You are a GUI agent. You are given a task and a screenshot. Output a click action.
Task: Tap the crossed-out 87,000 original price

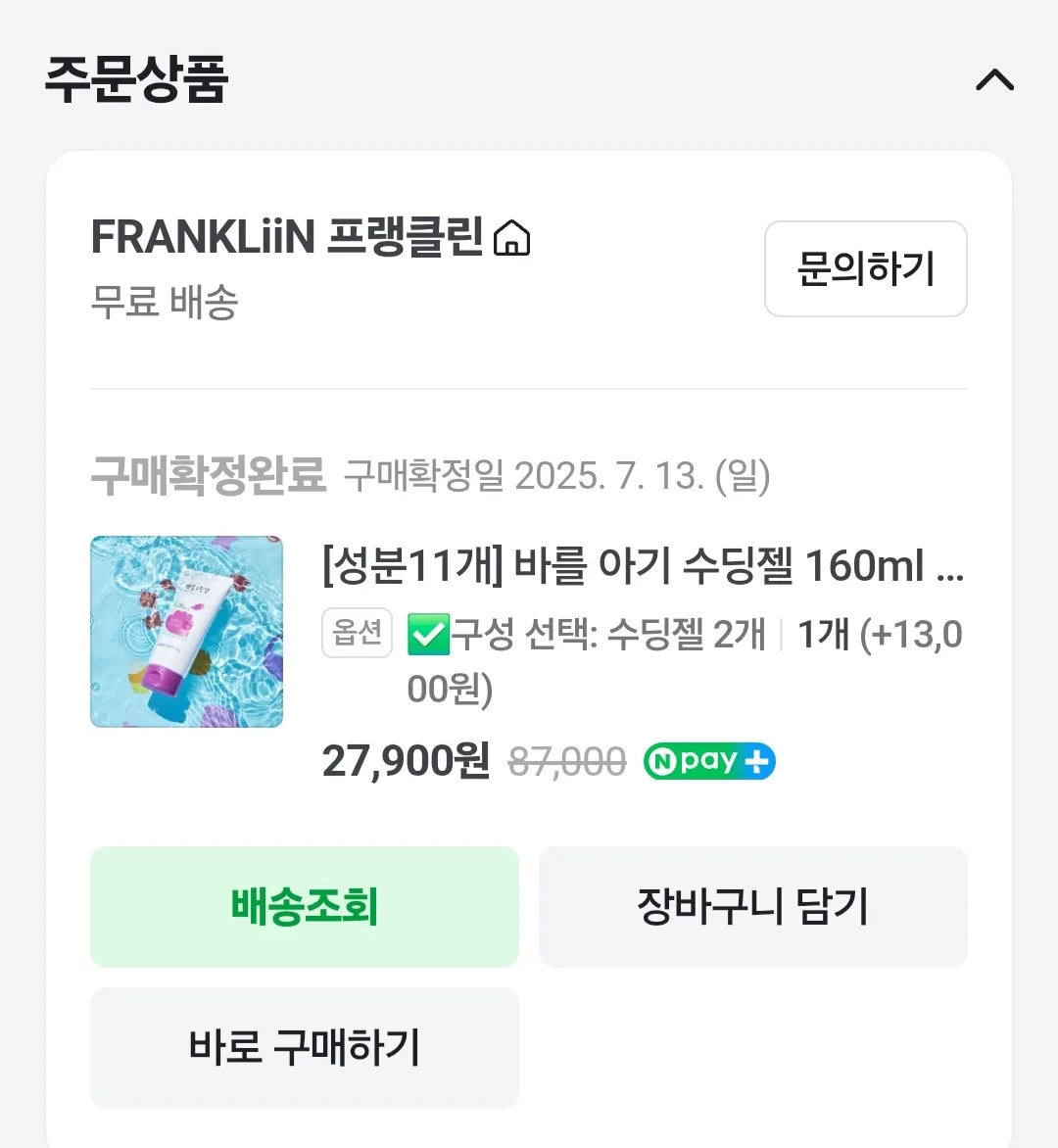[567, 762]
